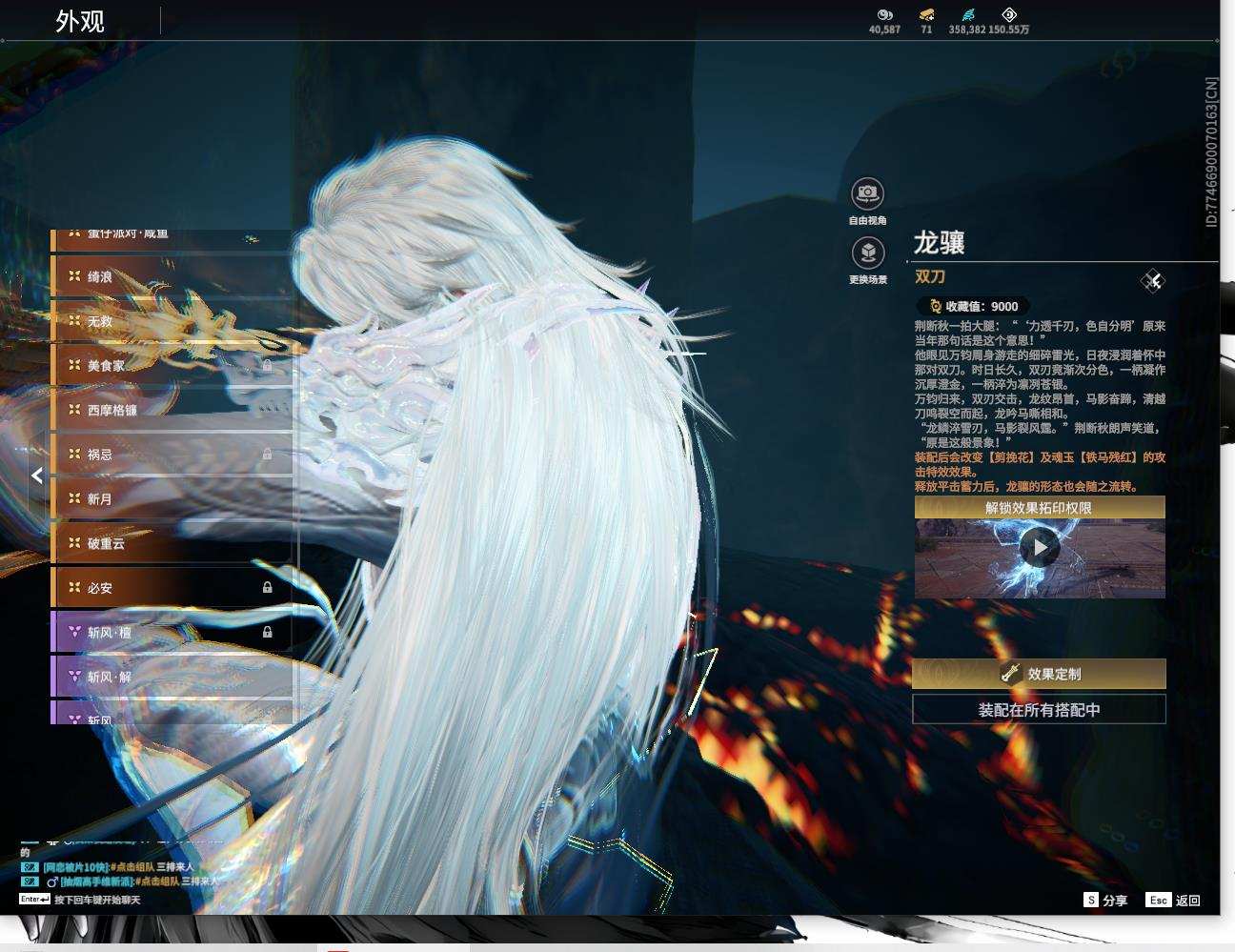Viewport: 1235px width, 952px height.
Task: Click the lock icon on the 必安 skin
Action: click(267, 588)
